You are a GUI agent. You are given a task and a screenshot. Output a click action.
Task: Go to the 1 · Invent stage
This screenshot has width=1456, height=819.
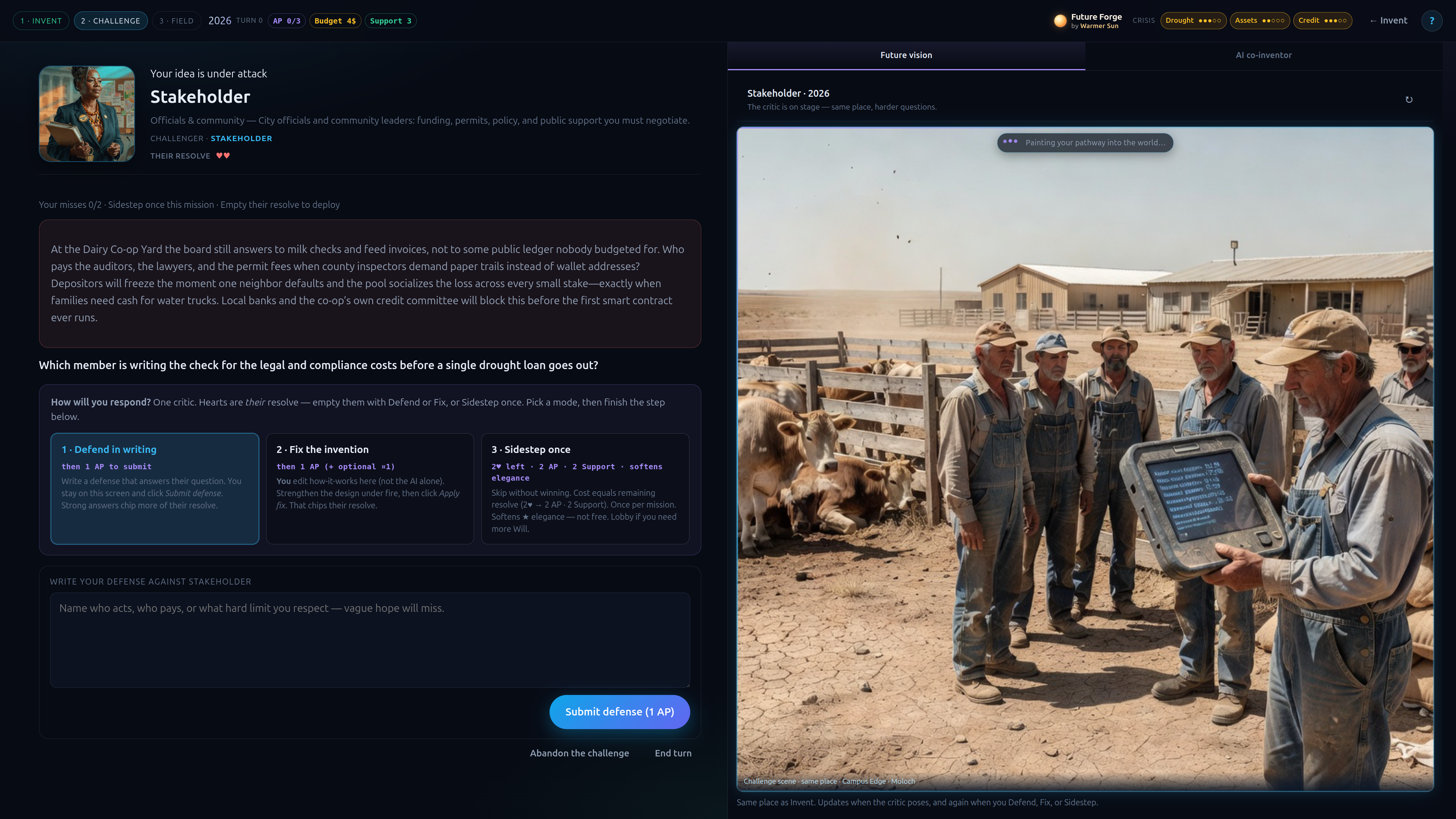point(41,21)
